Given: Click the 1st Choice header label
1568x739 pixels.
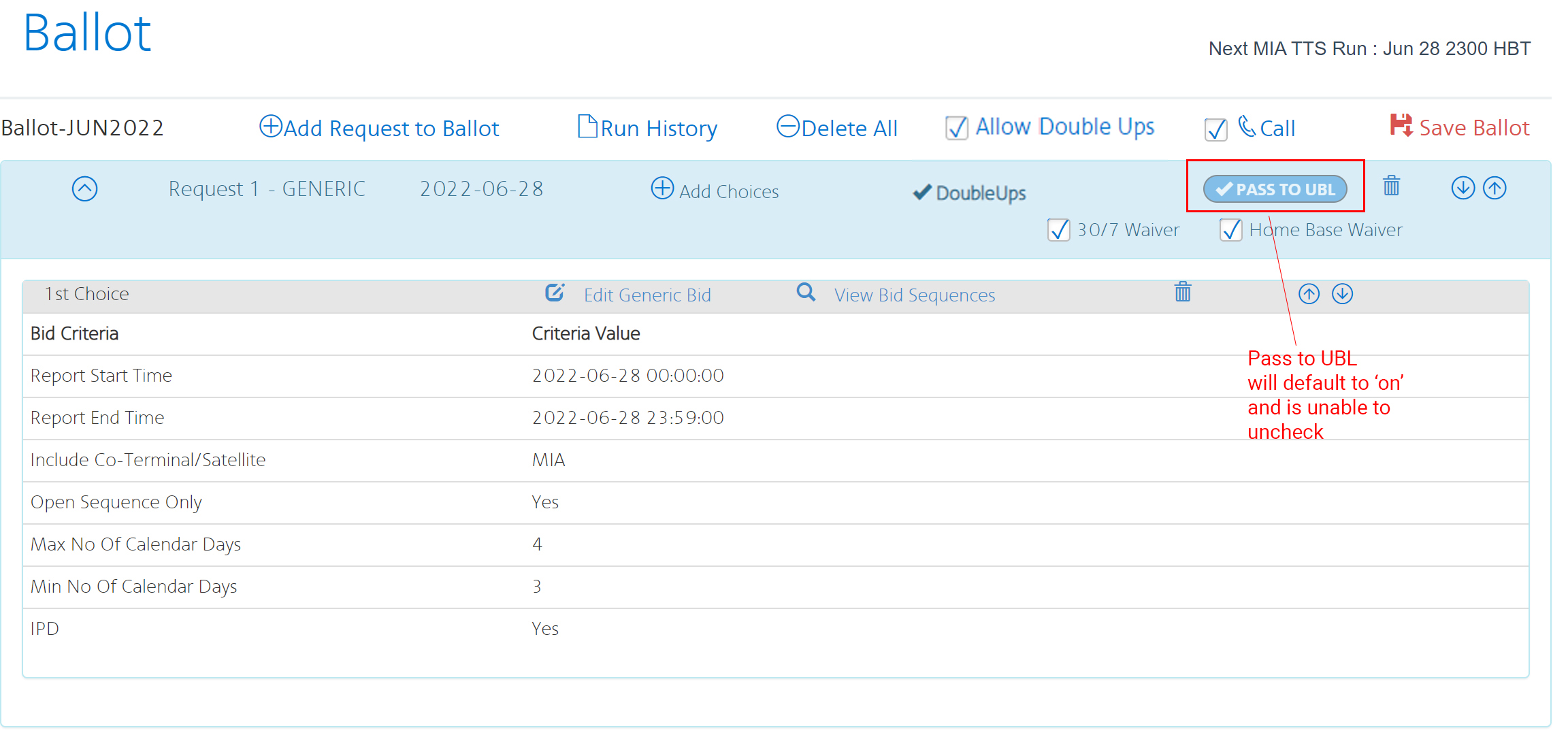Looking at the screenshot, I should [86, 294].
